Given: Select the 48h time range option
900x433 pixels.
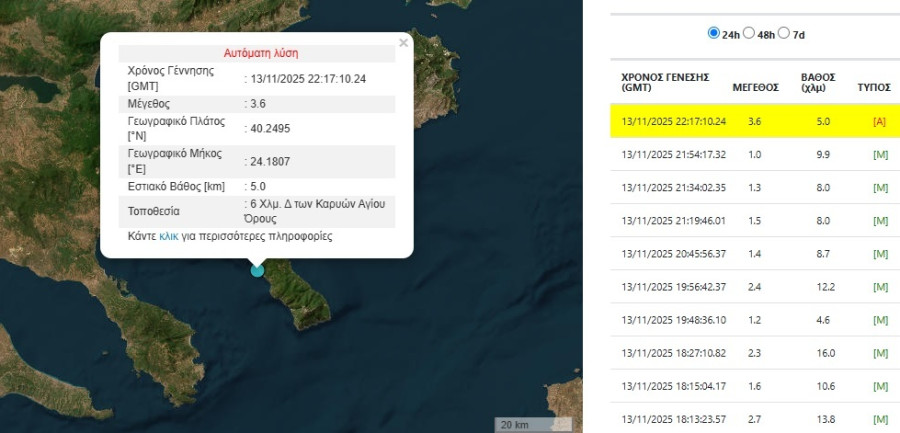Looking at the screenshot, I should point(749,33).
